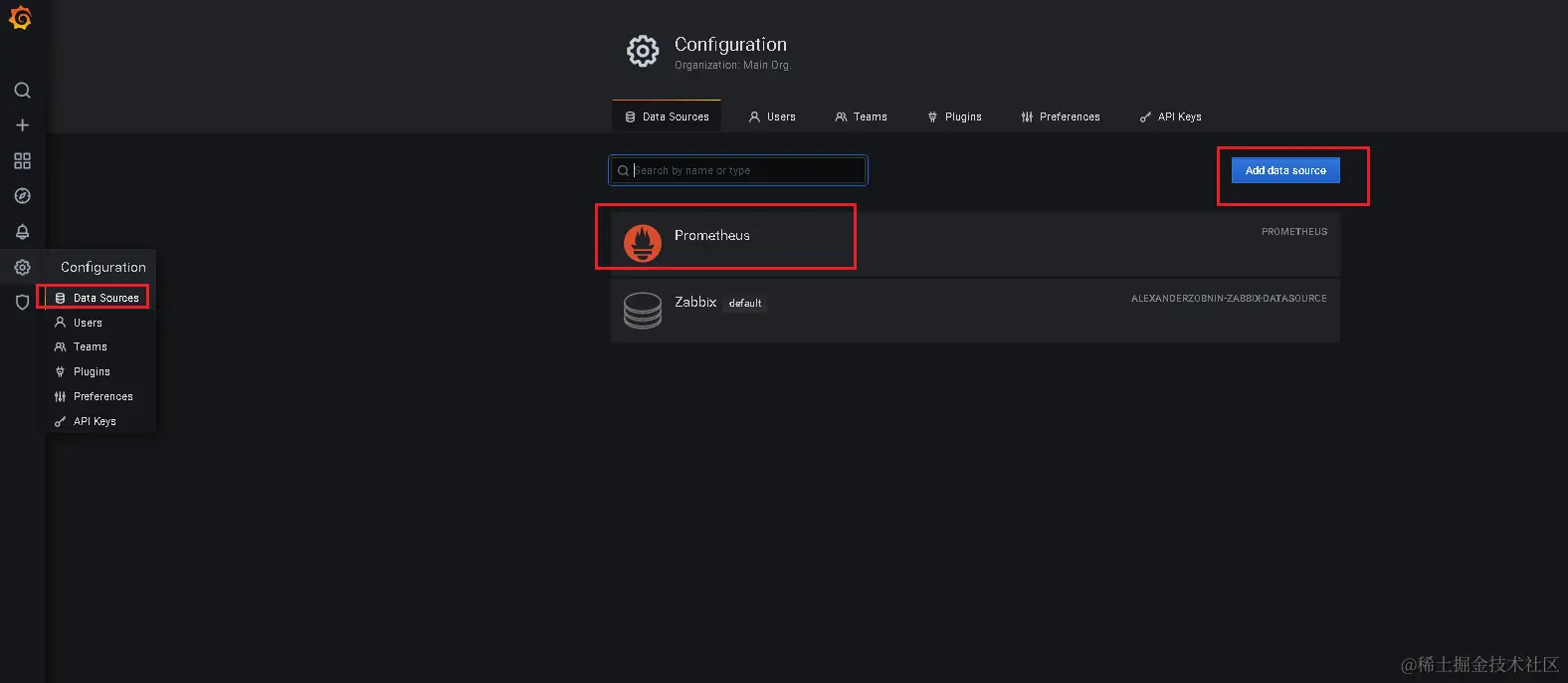This screenshot has width=1568, height=683.
Task: Open the Explore compass icon
Action: tap(22, 196)
